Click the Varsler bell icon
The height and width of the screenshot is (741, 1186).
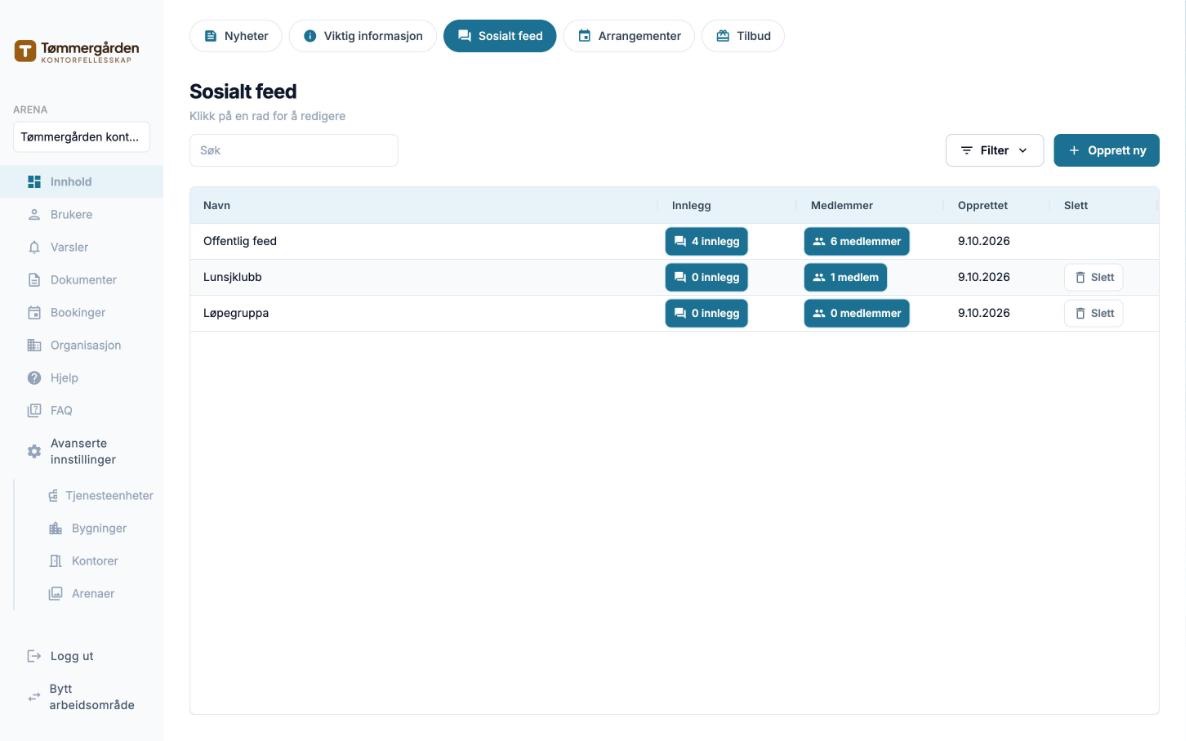tap(34, 247)
